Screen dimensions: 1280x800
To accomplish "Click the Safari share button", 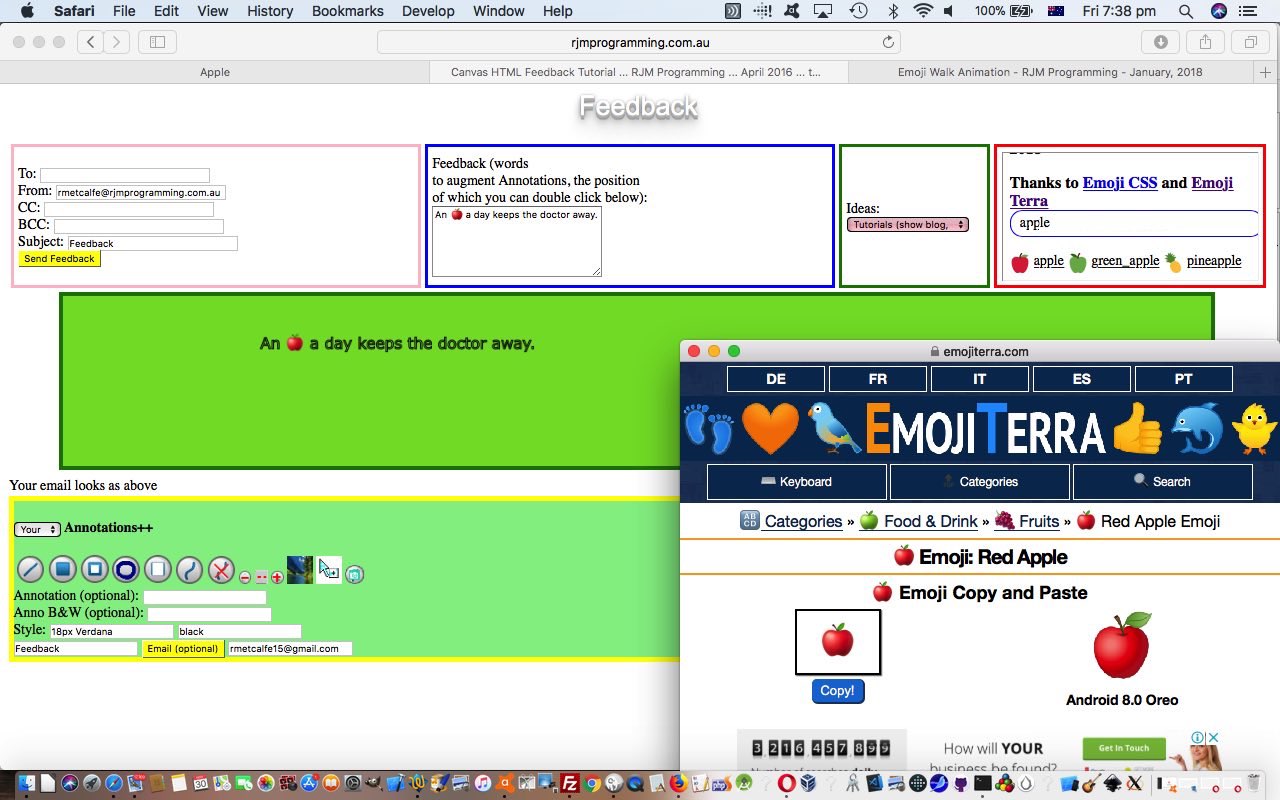I will click(1205, 42).
